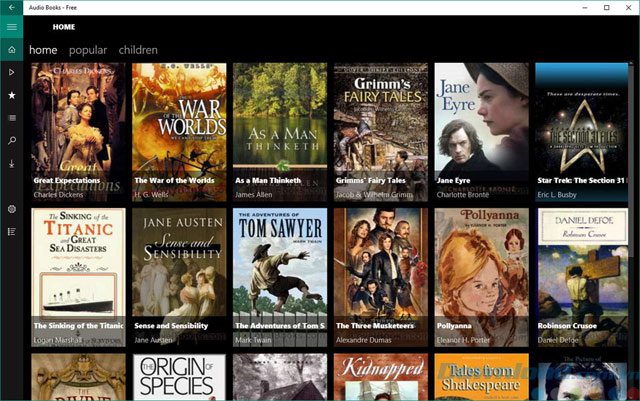Open Tales from Shakespeare cover
The image size is (640, 401).
coord(482,377)
